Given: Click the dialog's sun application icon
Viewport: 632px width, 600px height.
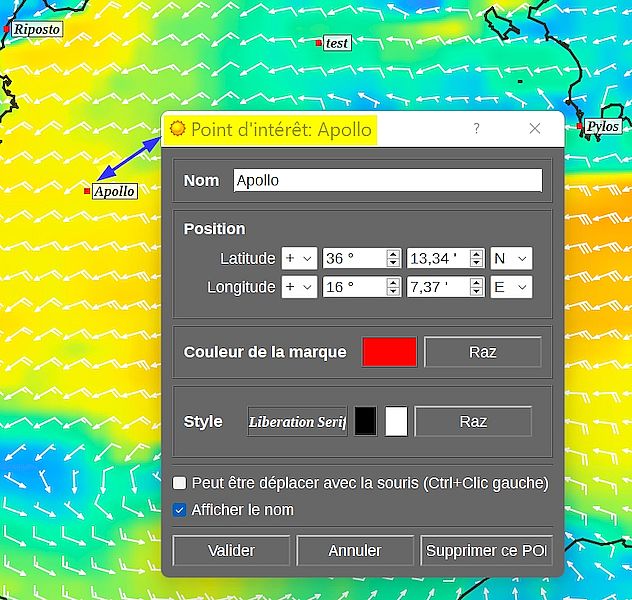Looking at the screenshot, I should [x=178, y=129].
